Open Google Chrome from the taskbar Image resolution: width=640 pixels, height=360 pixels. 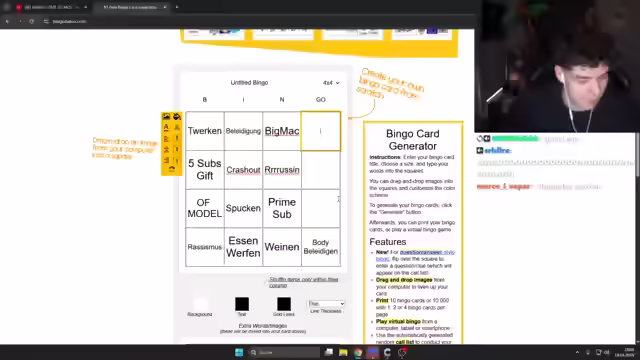pos(358,352)
